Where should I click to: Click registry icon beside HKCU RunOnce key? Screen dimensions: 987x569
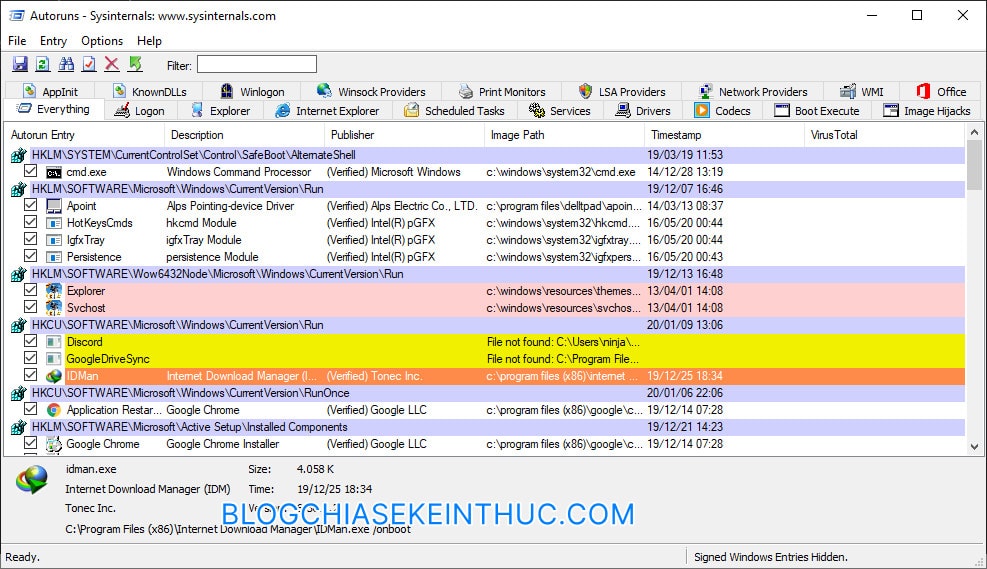point(19,393)
